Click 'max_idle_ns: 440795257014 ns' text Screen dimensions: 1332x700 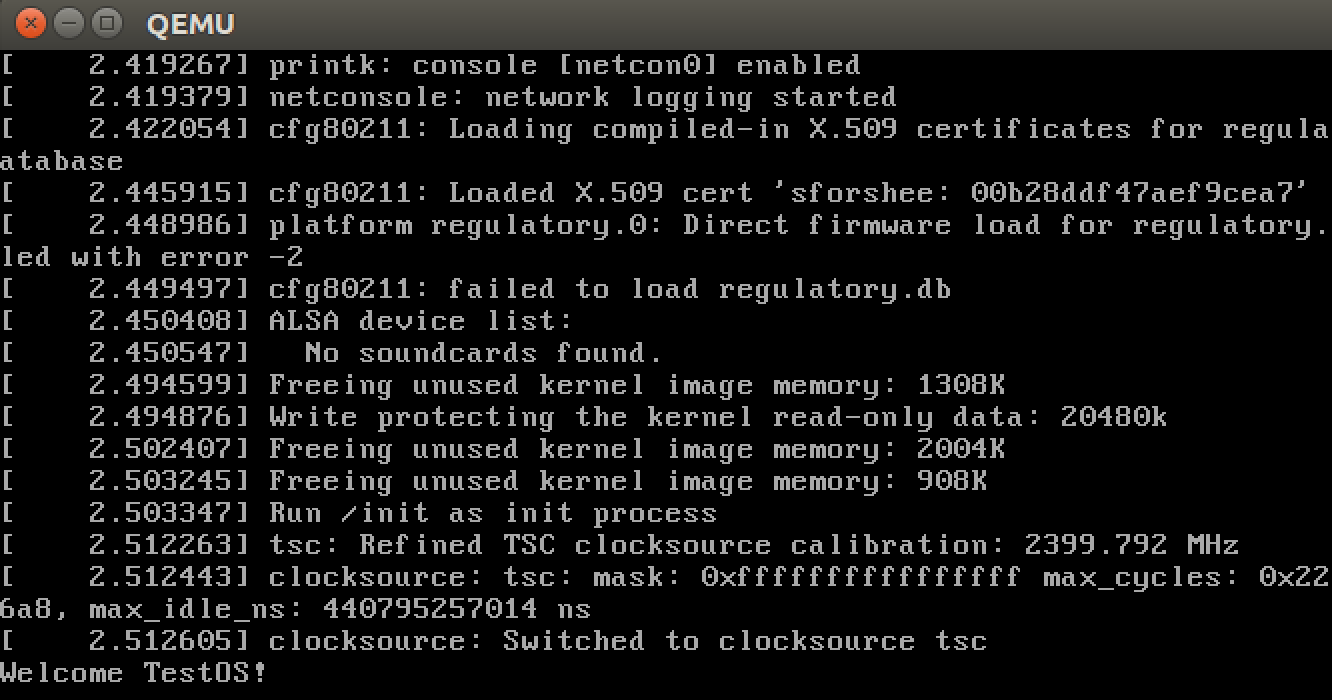(340, 609)
